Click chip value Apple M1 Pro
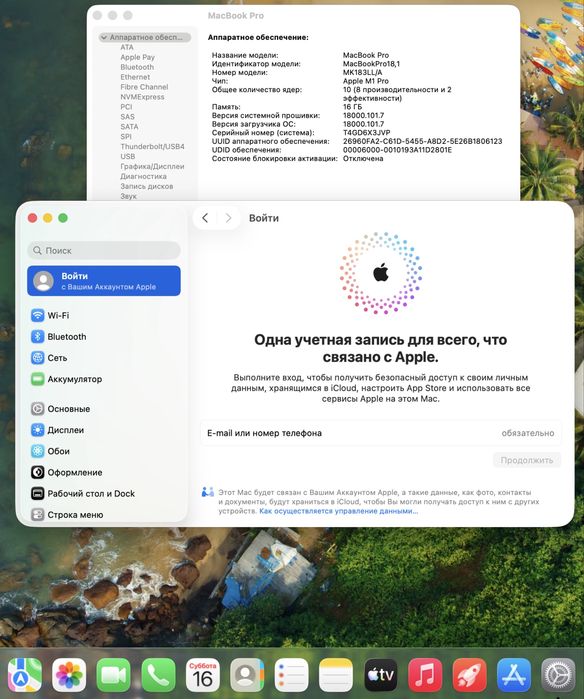This screenshot has height=699, width=584. click(366, 81)
